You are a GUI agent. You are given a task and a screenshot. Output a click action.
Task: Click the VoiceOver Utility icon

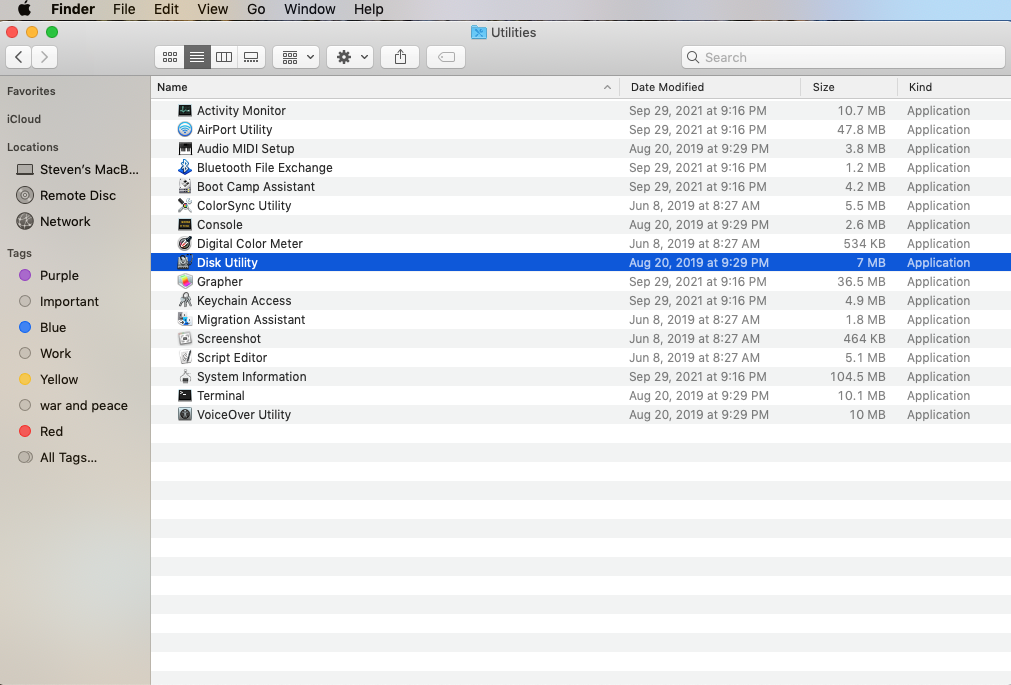185,415
